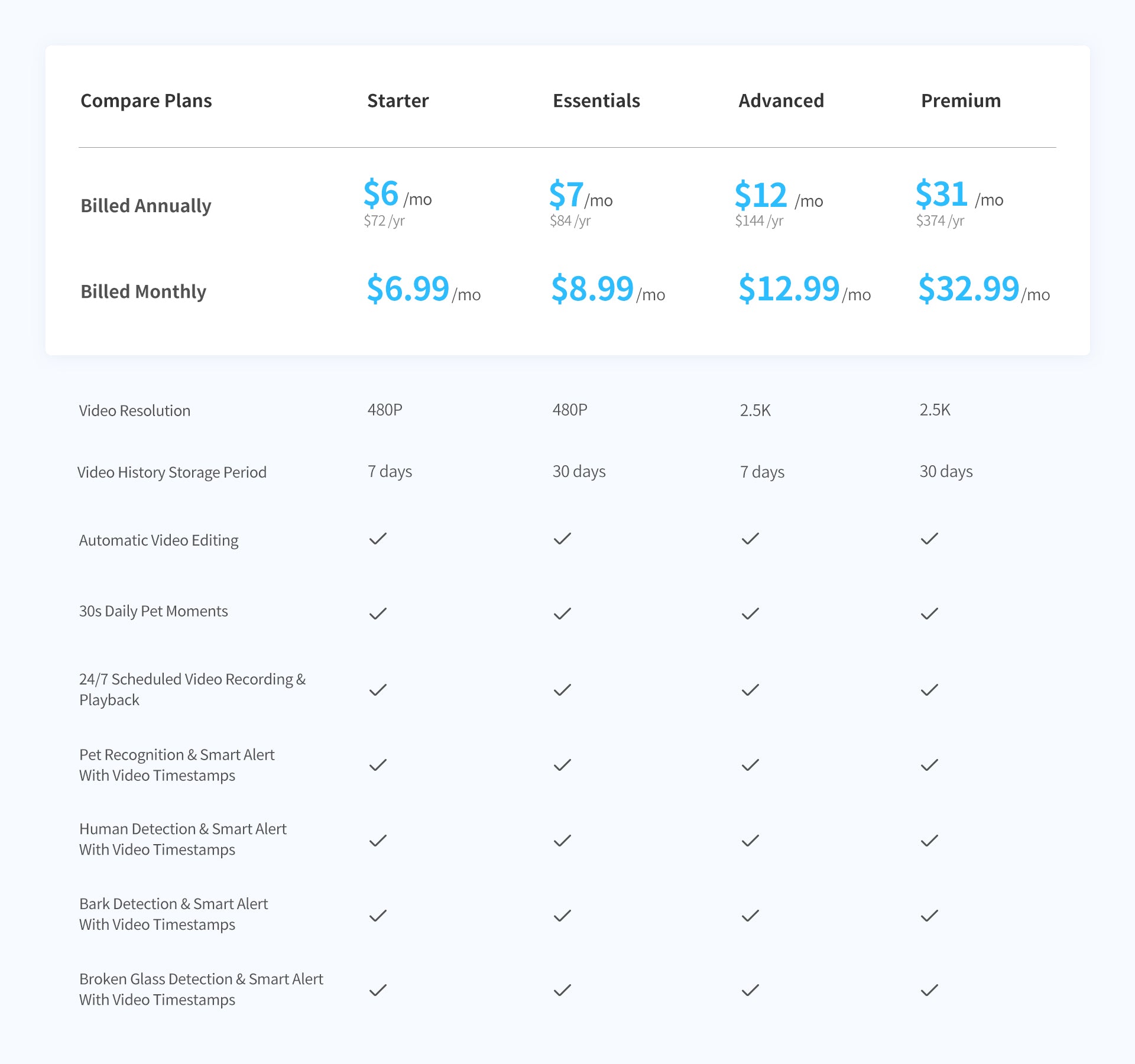This screenshot has height=1064, width=1135.
Task: Click the Billed Annually row label
Action: (x=145, y=206)
